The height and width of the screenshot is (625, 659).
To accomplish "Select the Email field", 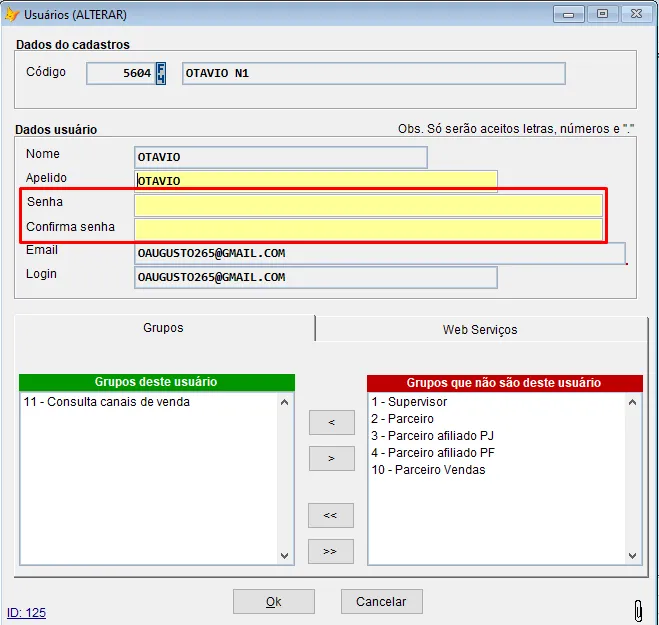I will 380,253.
